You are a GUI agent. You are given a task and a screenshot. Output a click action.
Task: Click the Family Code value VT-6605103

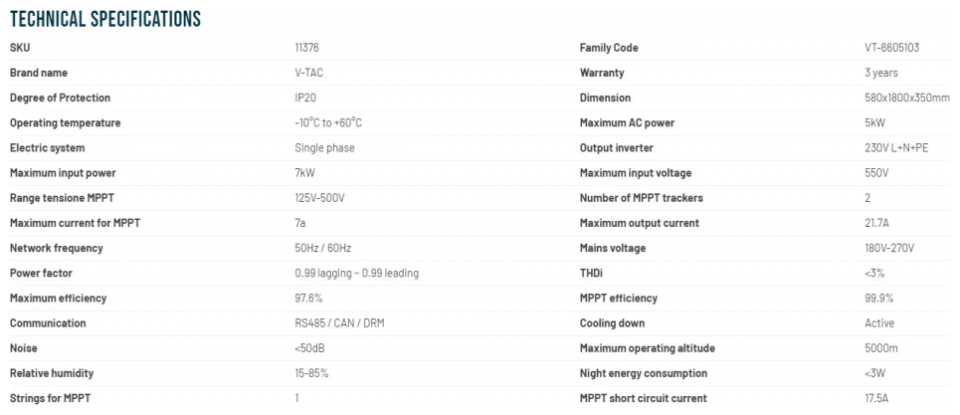point(891,48)
